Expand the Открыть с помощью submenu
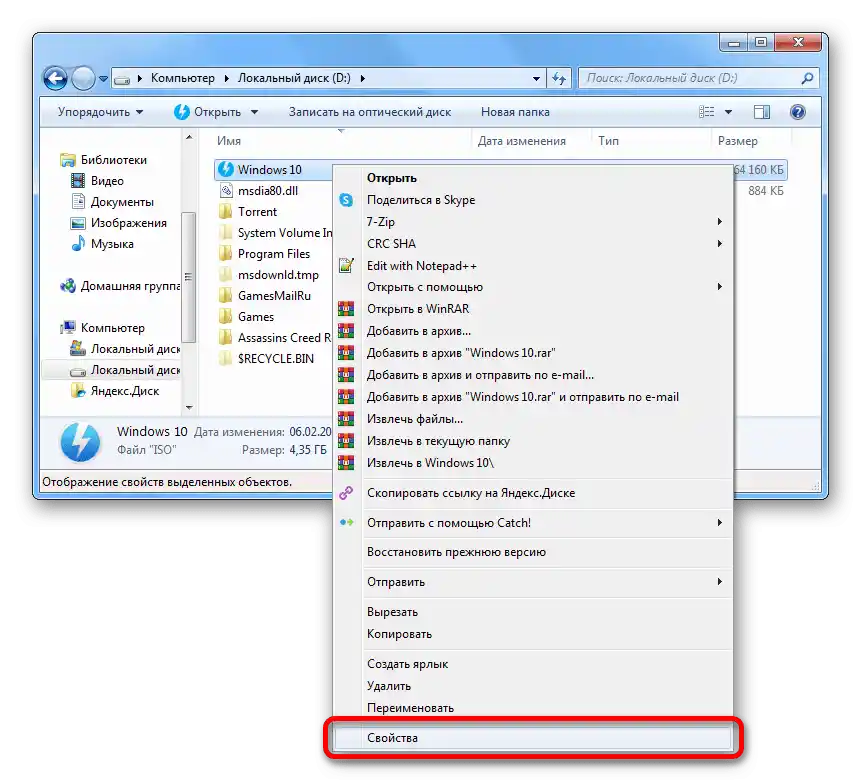This screenshot has width=861, height=784. click(x=533, y=287)
